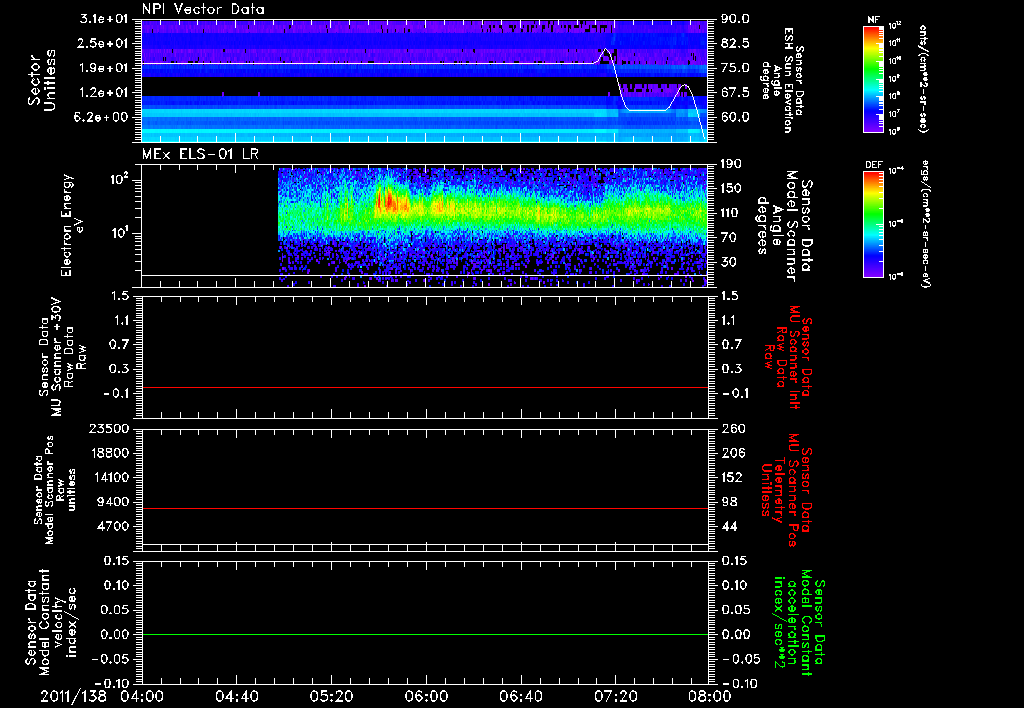Click the NF color scale bar
The width and height of the screenshot is (1024, 708).
click(x=873, y=79)
